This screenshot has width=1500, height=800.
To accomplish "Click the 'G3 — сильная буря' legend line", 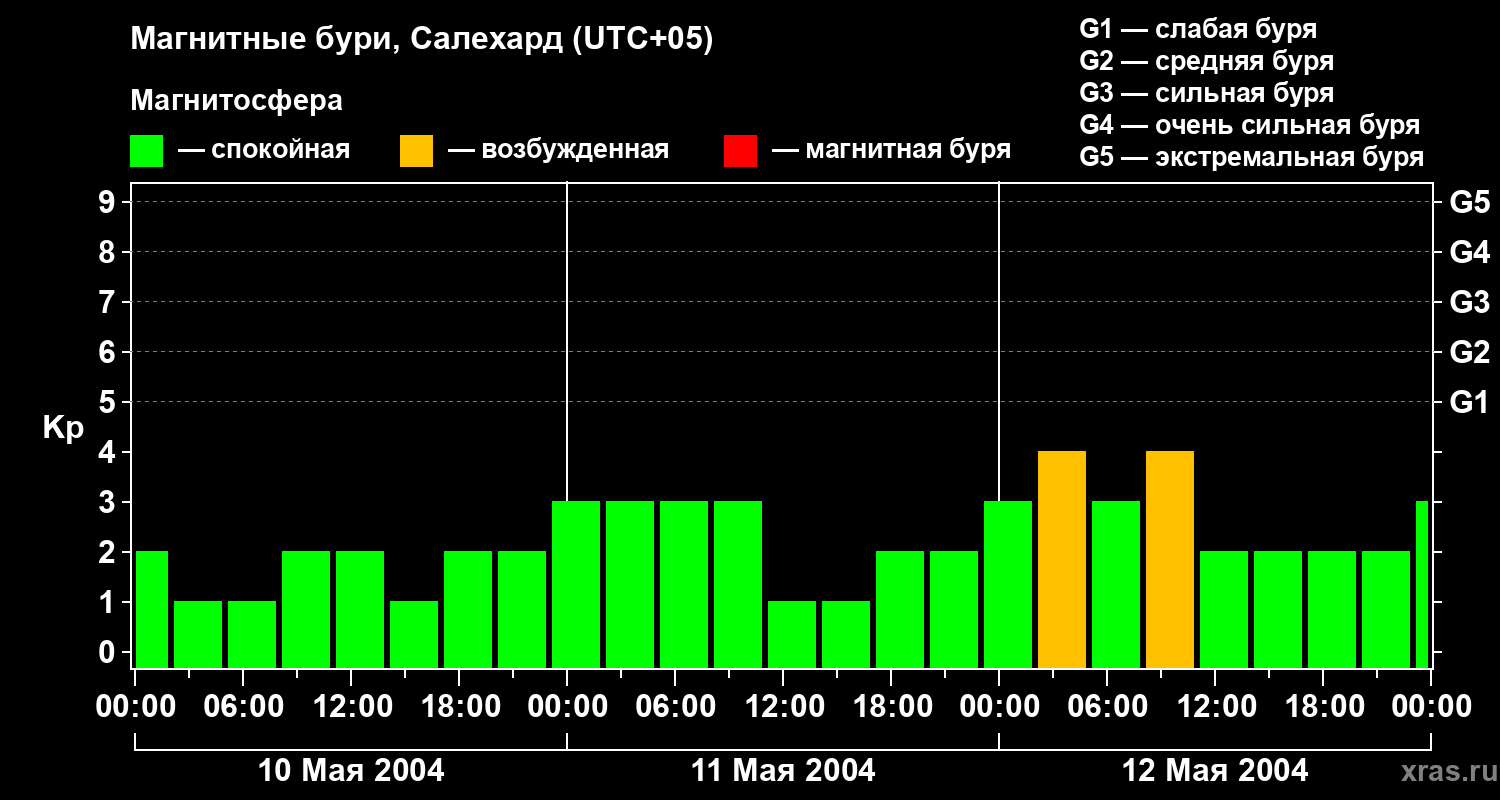I will pos(1206,93).
